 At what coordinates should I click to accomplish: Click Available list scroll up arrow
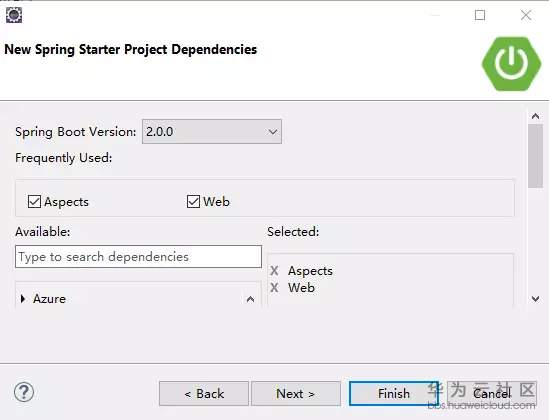(x=250, y=299)
